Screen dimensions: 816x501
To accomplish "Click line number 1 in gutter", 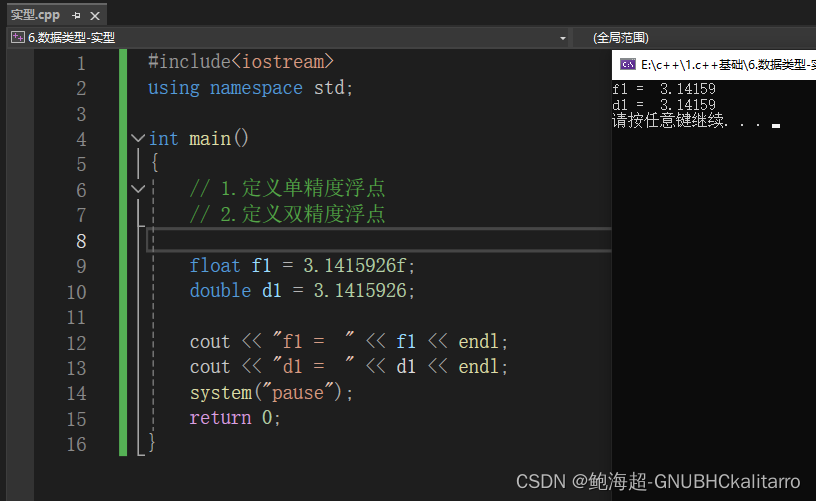I will coord(81,63).
